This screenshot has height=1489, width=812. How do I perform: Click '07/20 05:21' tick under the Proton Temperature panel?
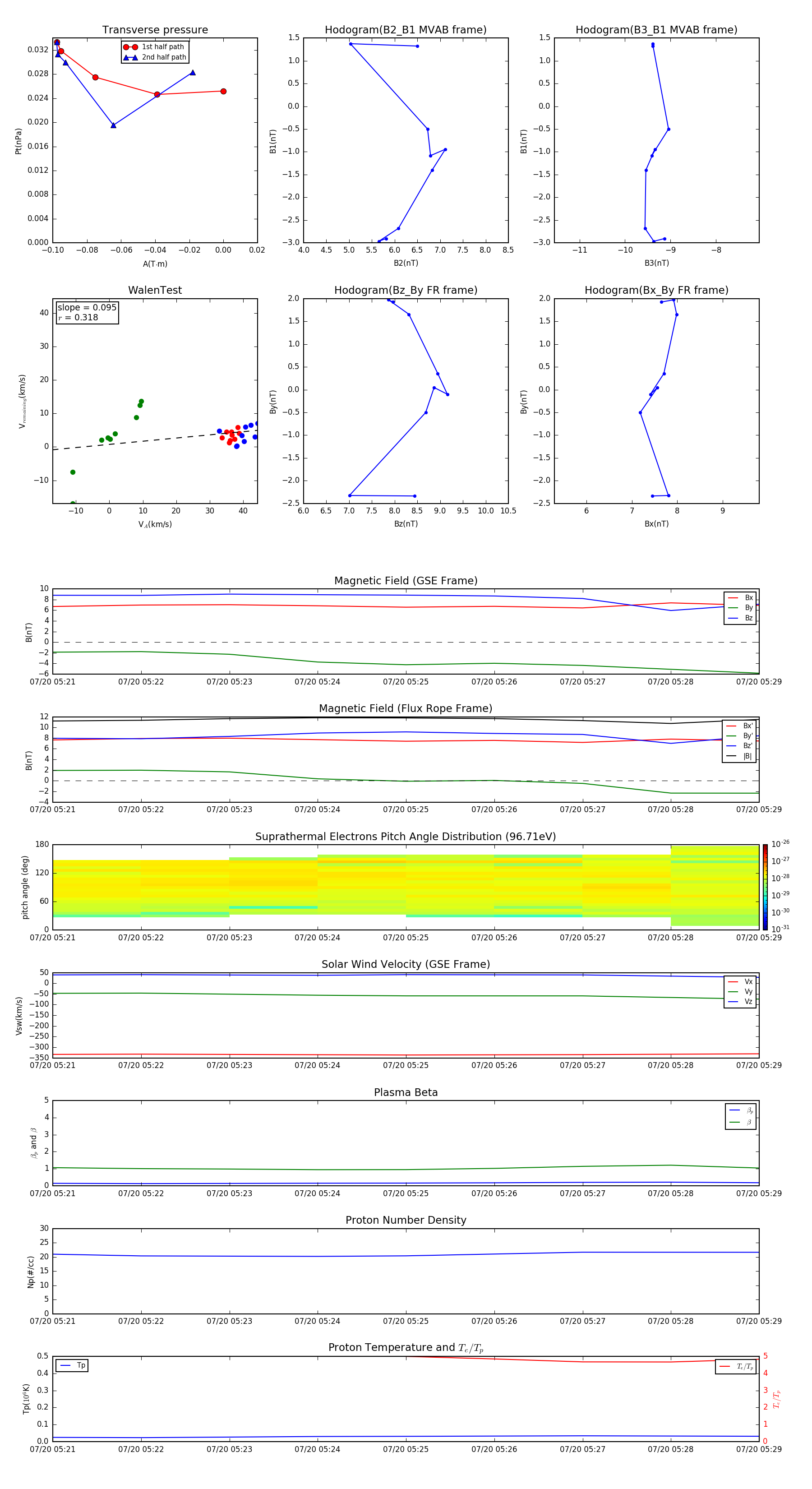pos(53,1449)
